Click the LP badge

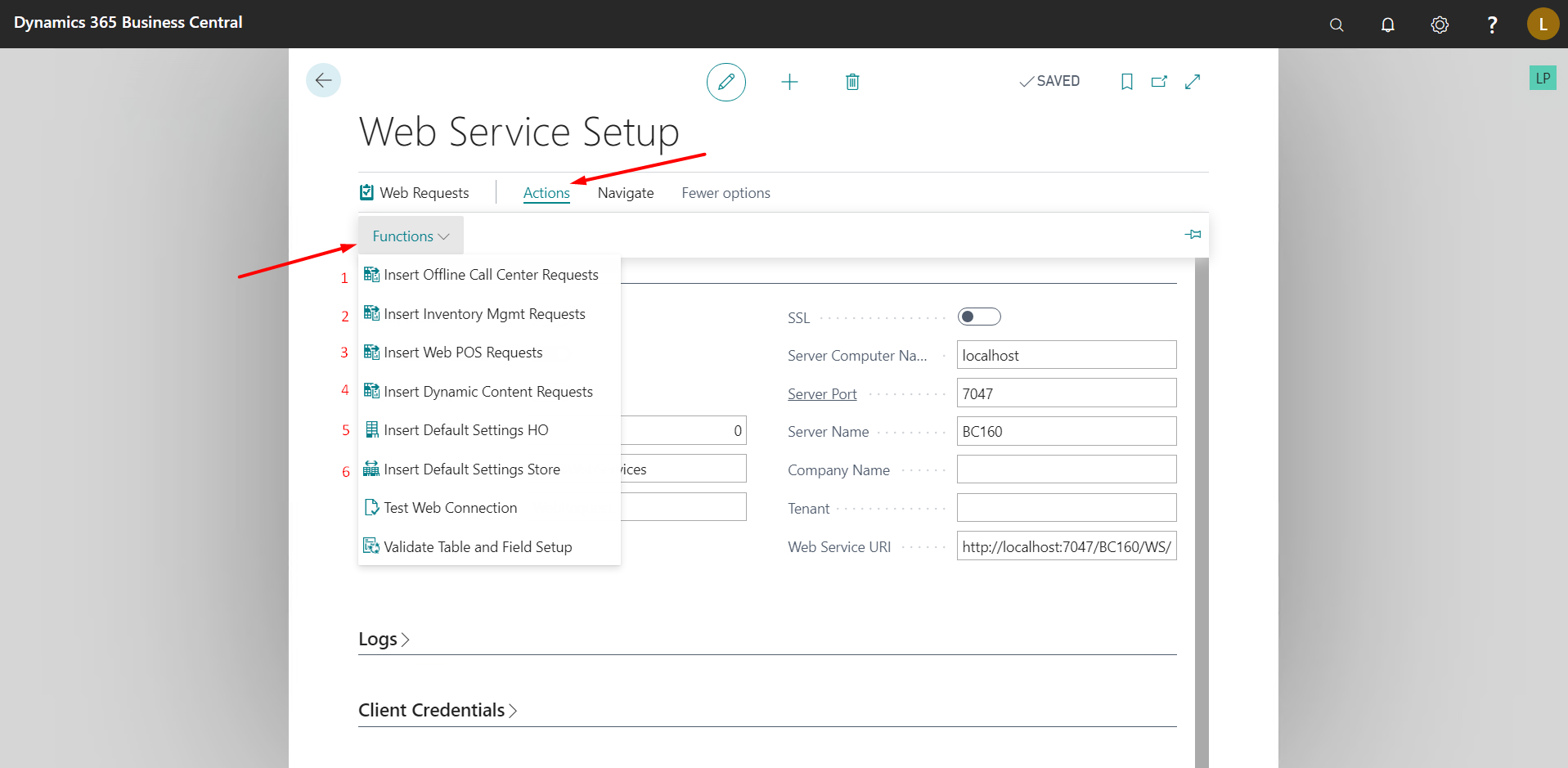pyautogui.click(x=1543, y=78)
